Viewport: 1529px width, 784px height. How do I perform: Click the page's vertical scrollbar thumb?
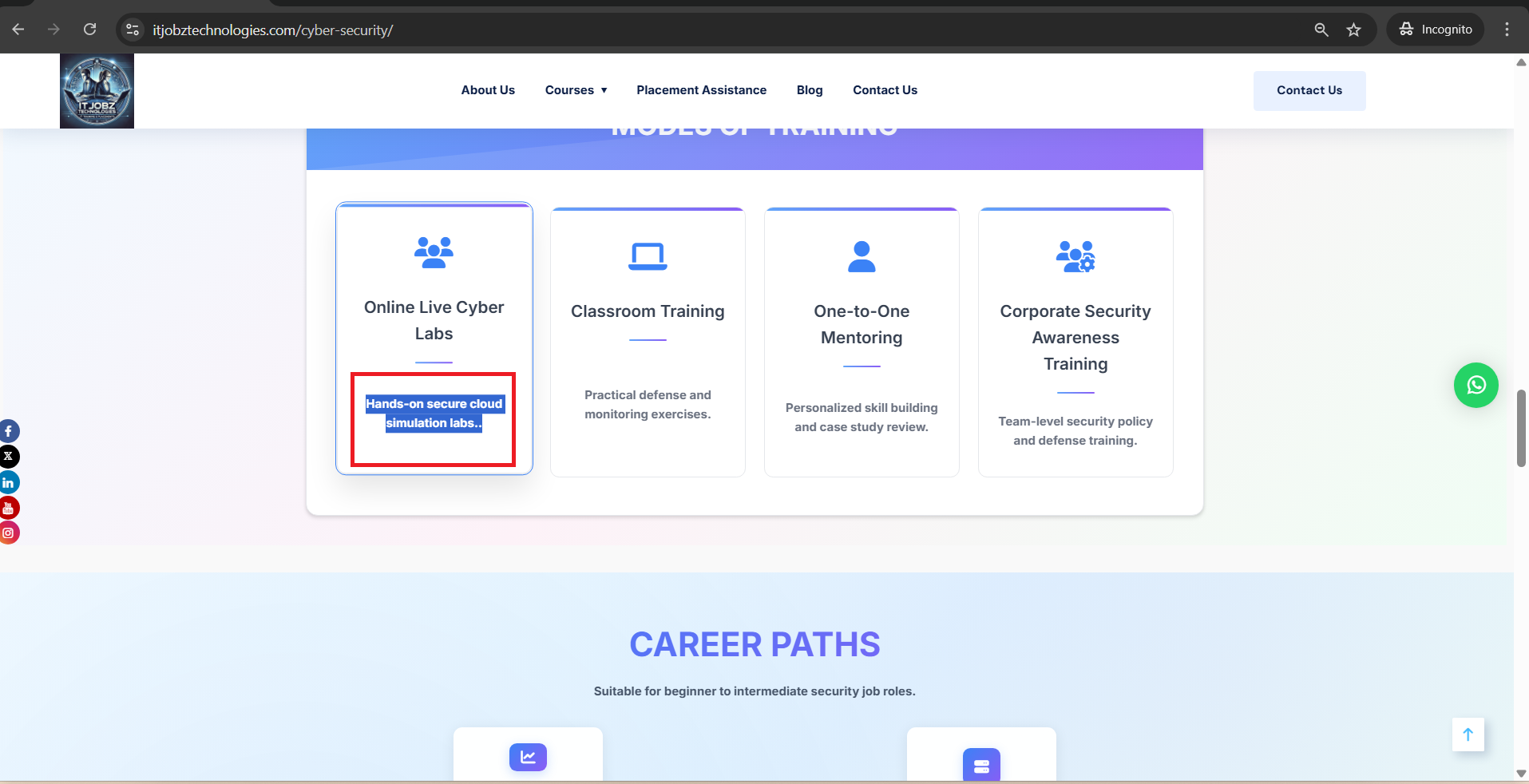tap(1521, 428)
